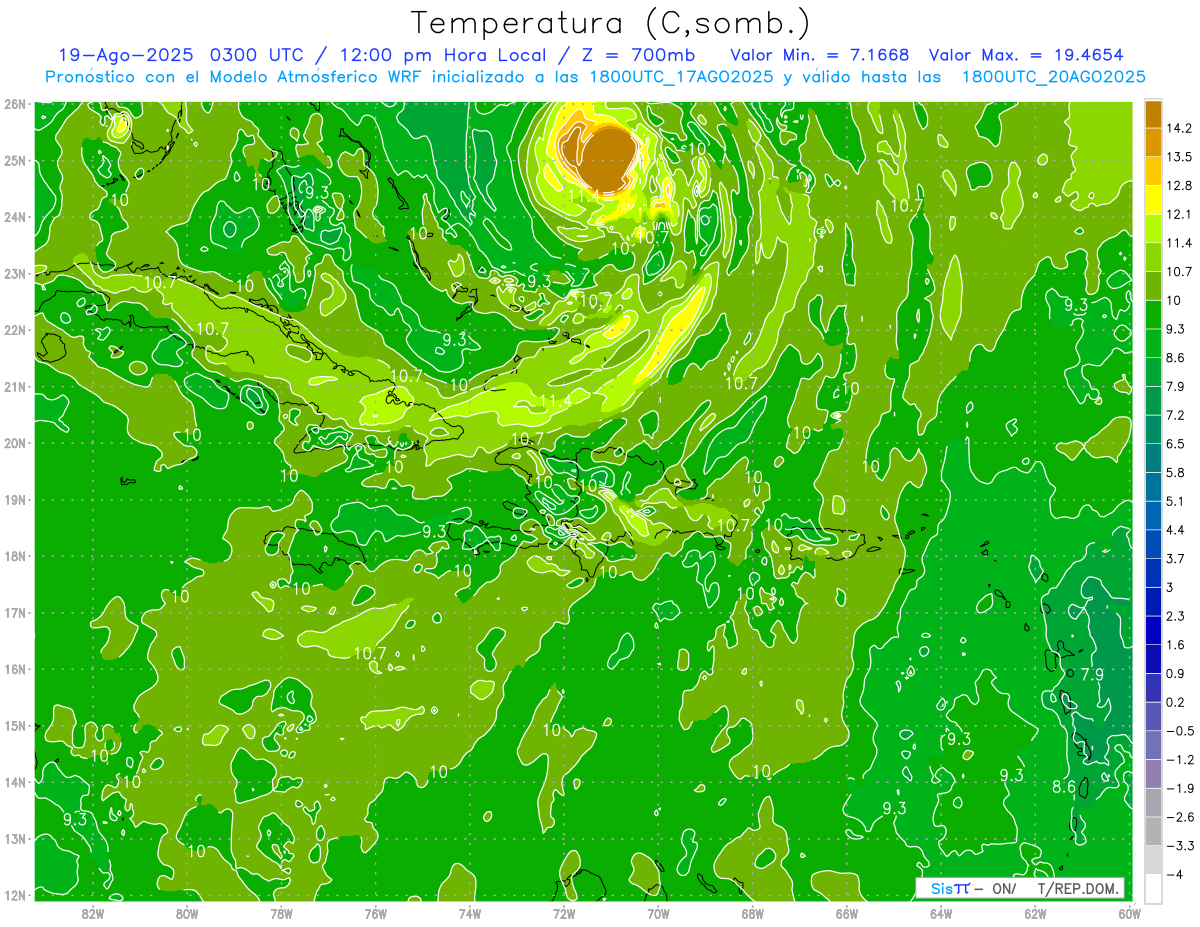Click the gray swatch between -2.6 and -3.3
The image size is (1200, 927).
click(1153, 831)
